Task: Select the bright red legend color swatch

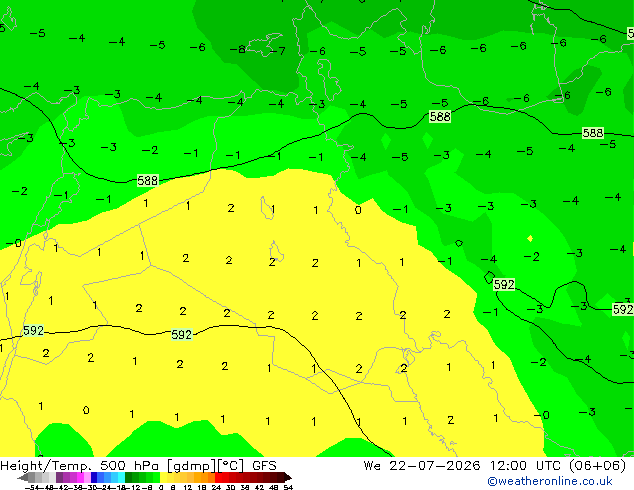Action: coord(219,477)
